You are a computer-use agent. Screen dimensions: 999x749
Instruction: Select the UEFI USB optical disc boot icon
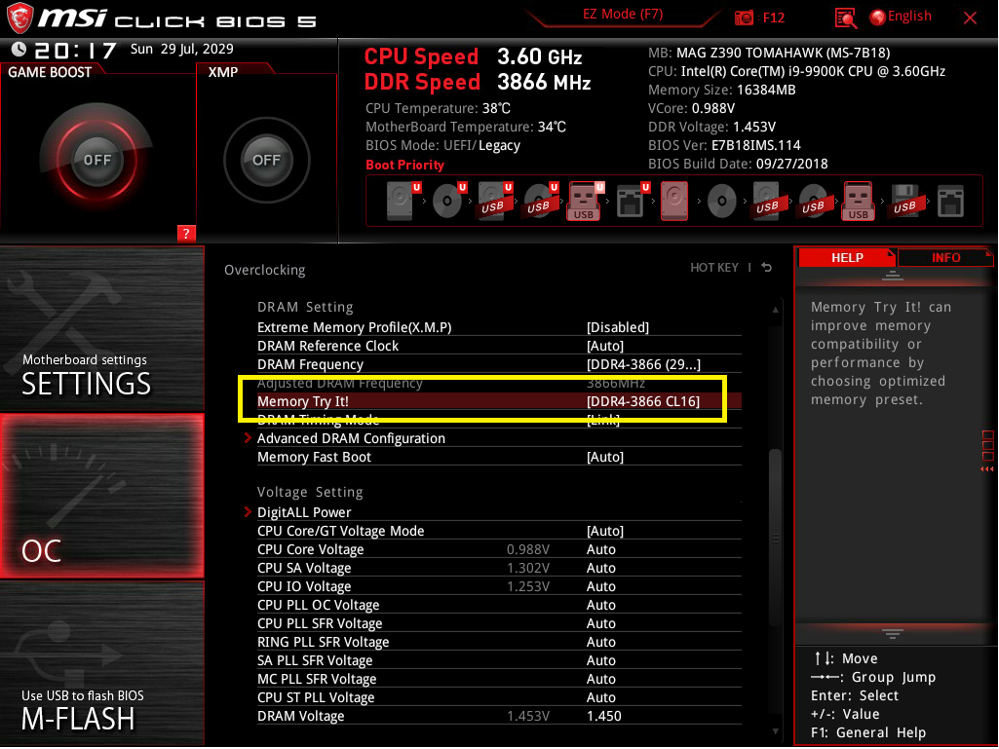(540, 201)
